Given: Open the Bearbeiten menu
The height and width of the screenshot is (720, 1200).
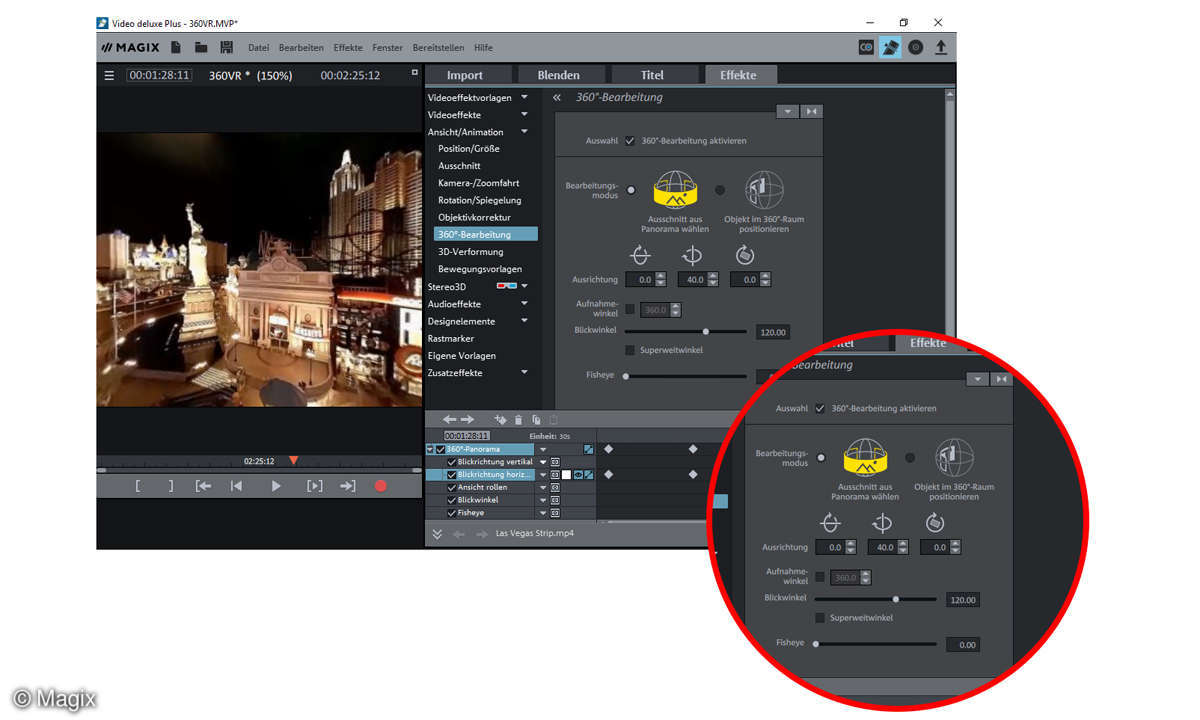Looking at the screenshot, I should tap(301, 48).
